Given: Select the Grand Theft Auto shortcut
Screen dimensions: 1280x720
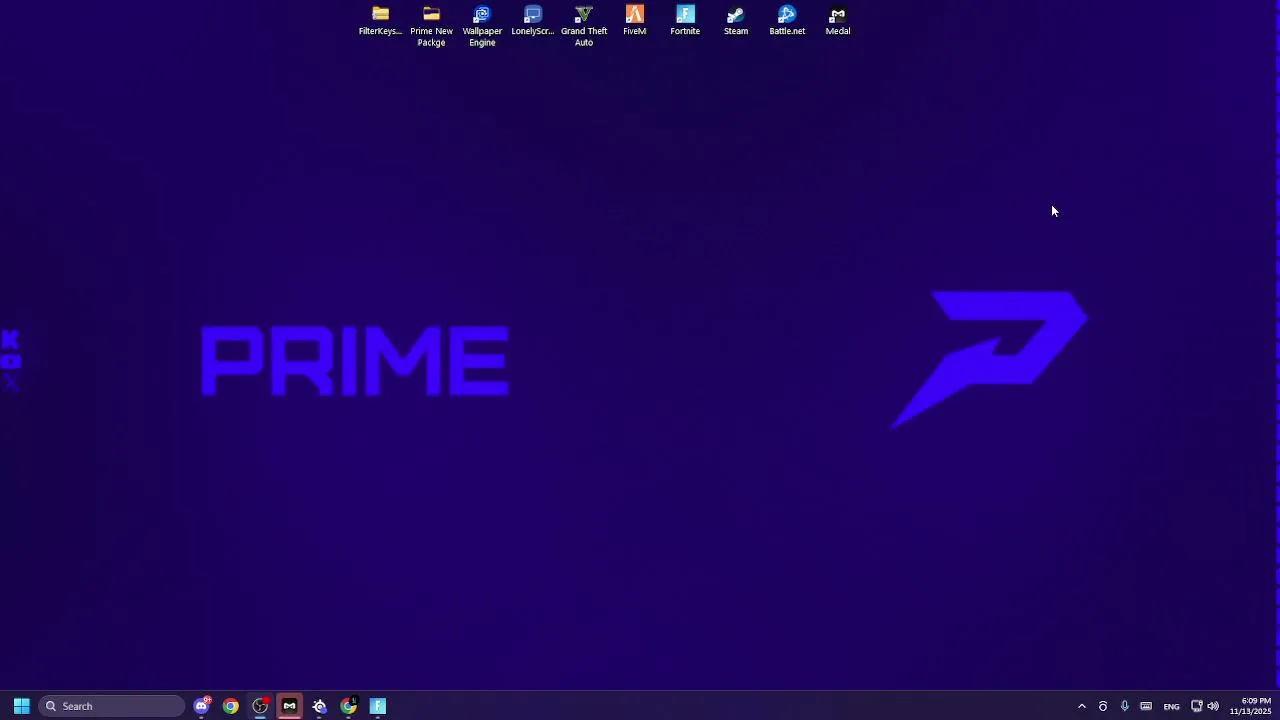Looking at the screenshot, I should 584,27.
